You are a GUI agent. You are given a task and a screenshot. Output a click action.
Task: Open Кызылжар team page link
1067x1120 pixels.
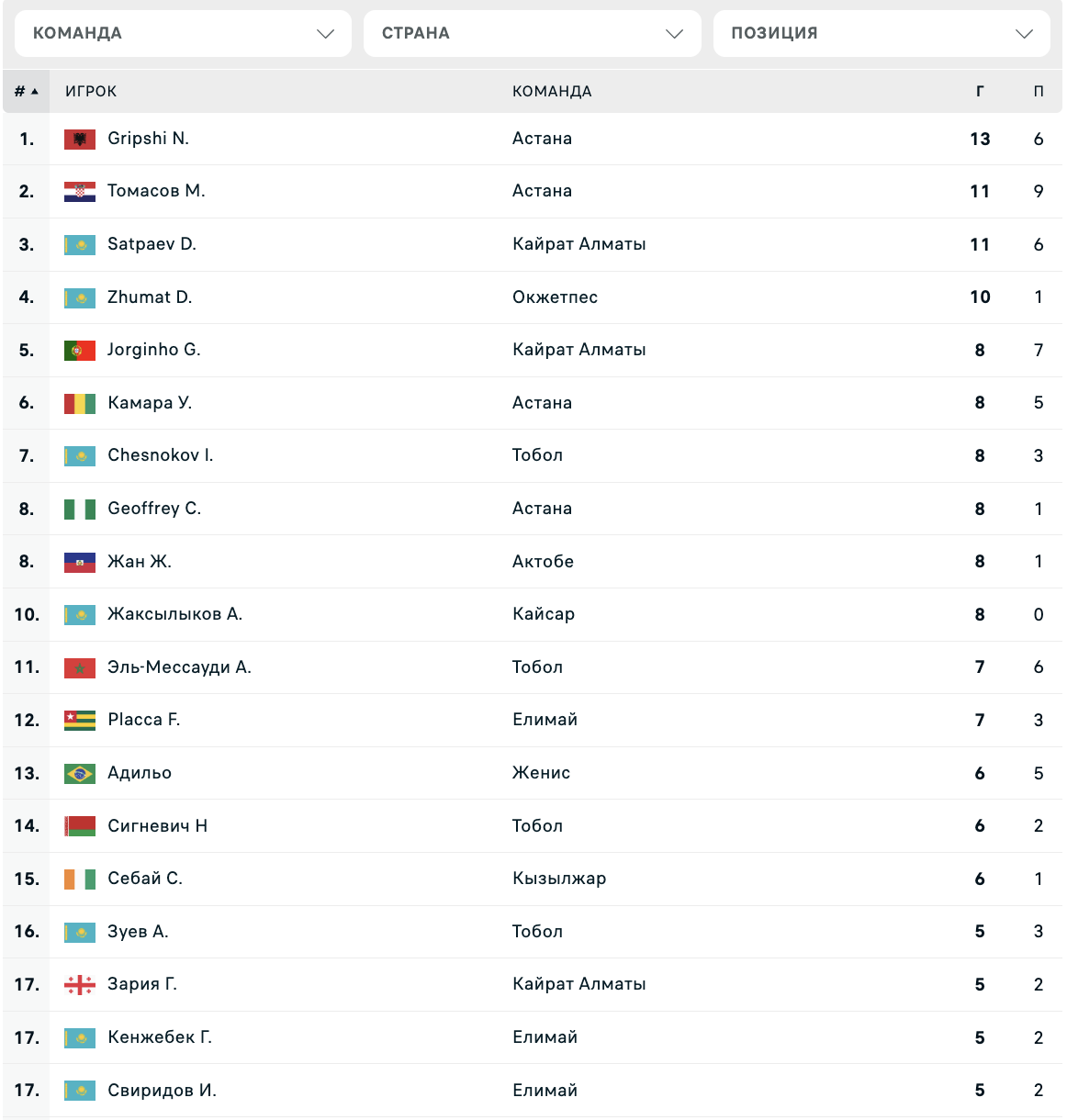point(559,879)
